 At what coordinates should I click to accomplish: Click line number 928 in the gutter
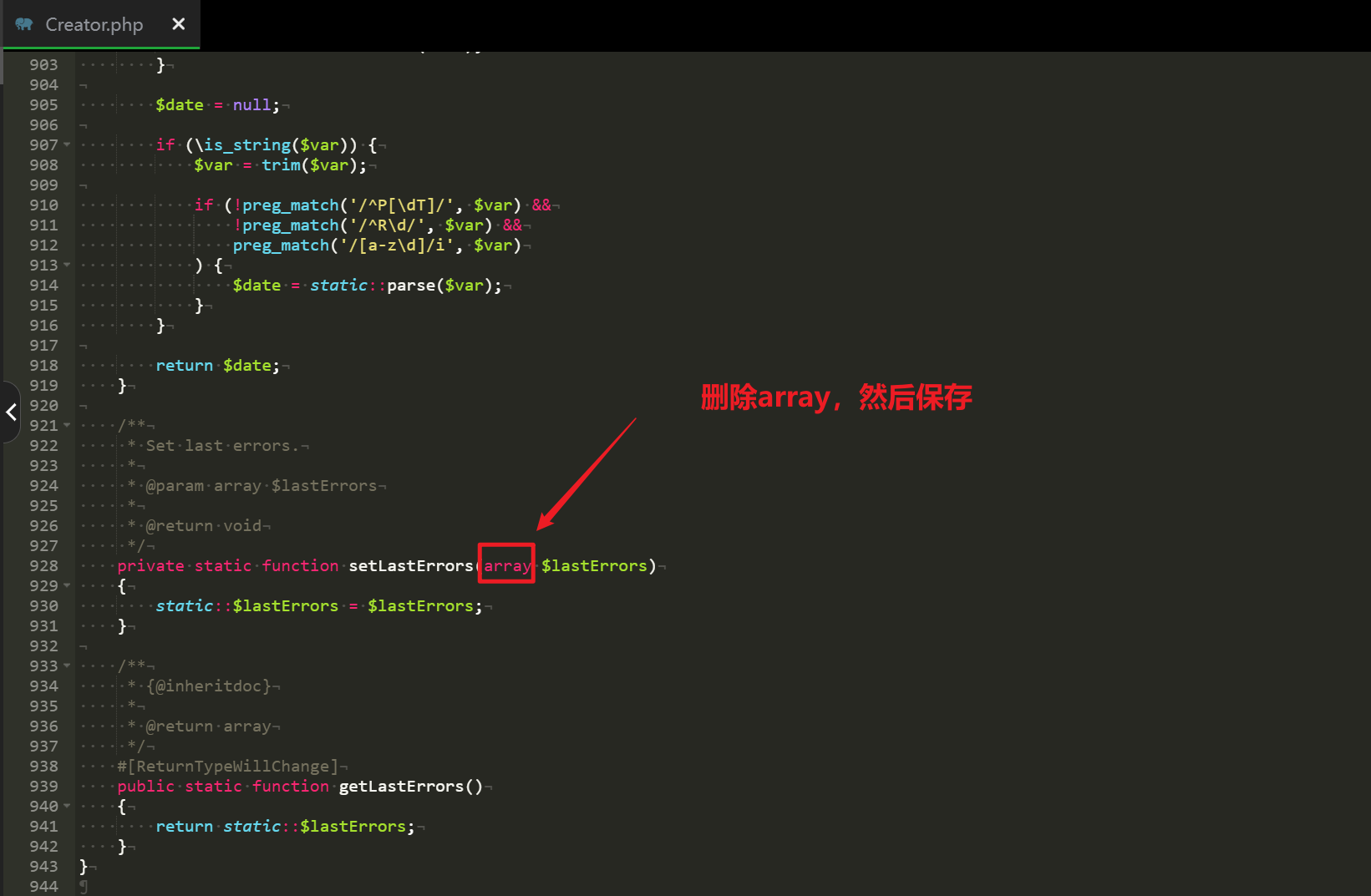coord(43,566)
